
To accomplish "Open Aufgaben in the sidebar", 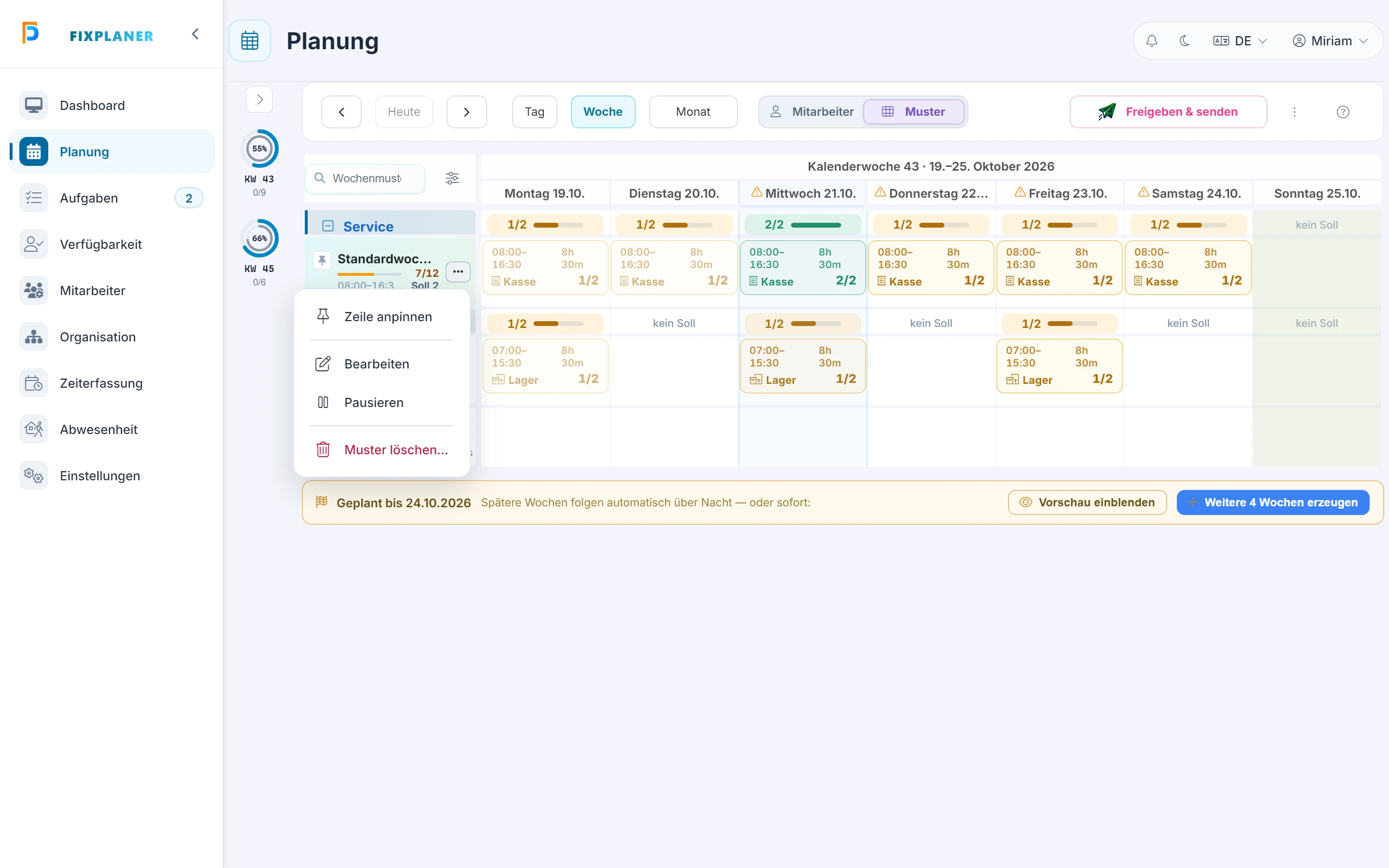I will [111, 198].
